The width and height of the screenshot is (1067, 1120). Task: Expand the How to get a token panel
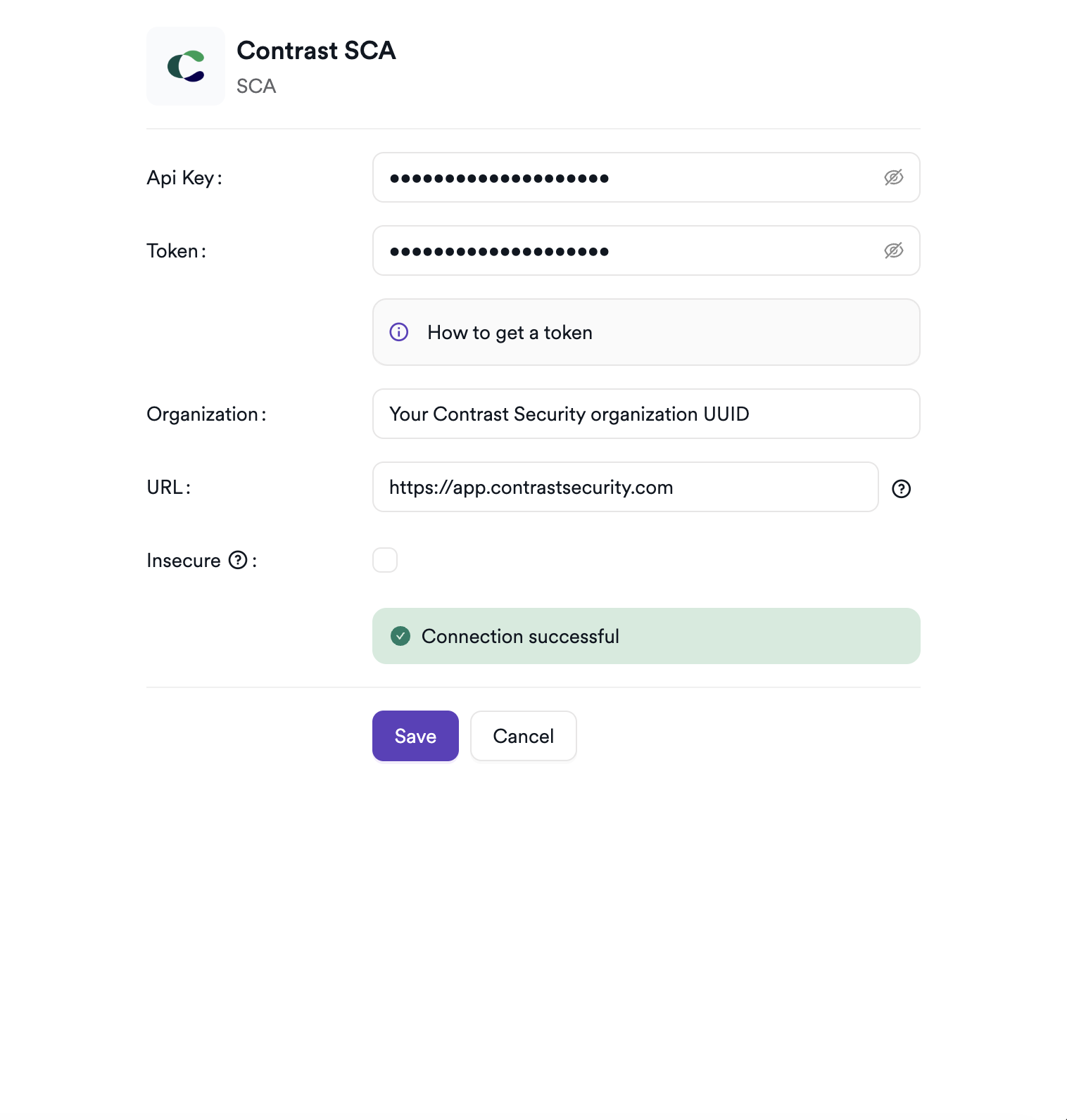(x=510, y=333)
